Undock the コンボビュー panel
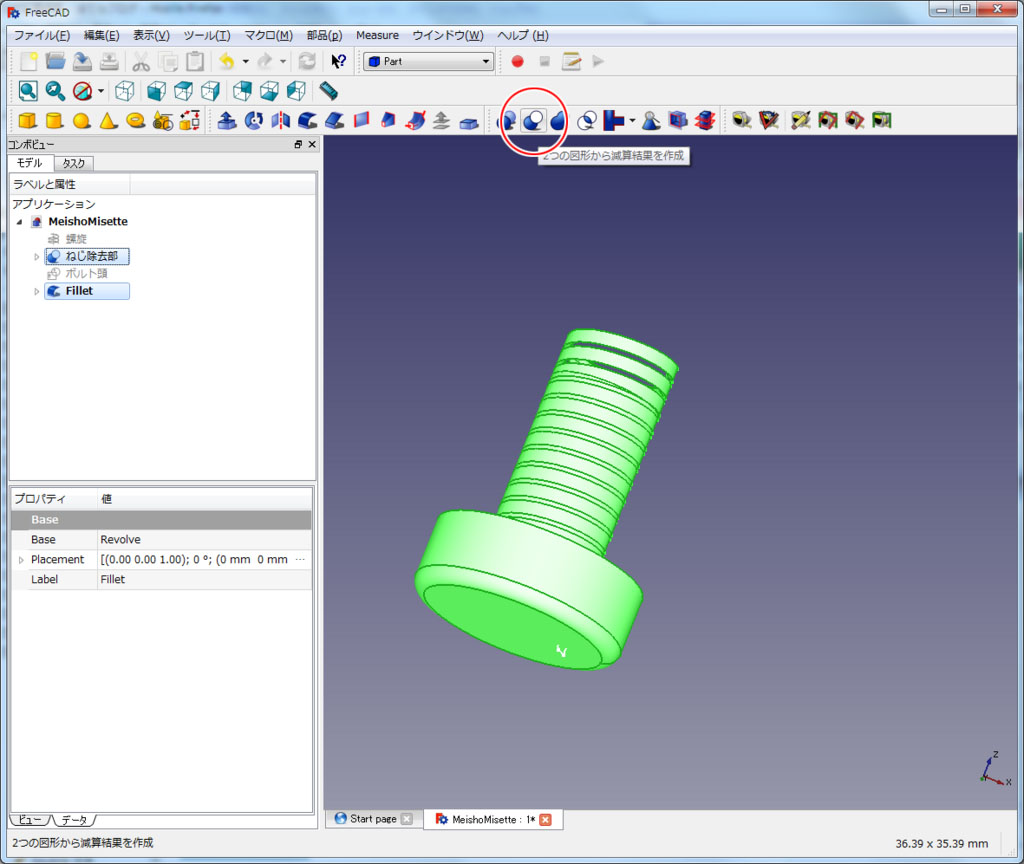1024x864 pixels. coord(298,144)
